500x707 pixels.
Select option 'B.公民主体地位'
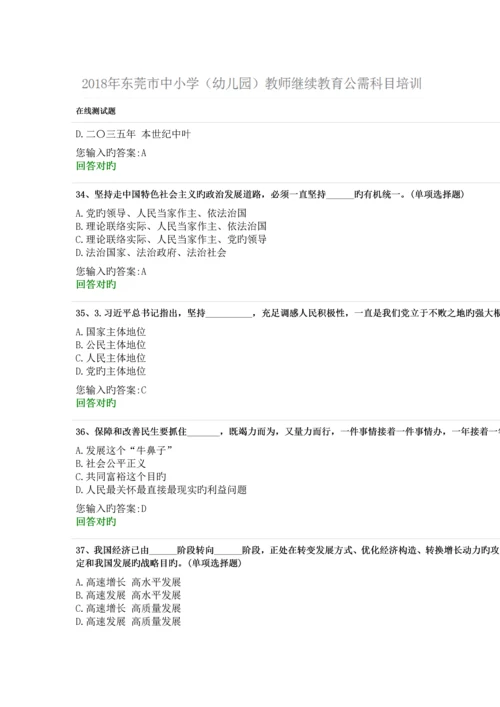(x=111, y=345)
